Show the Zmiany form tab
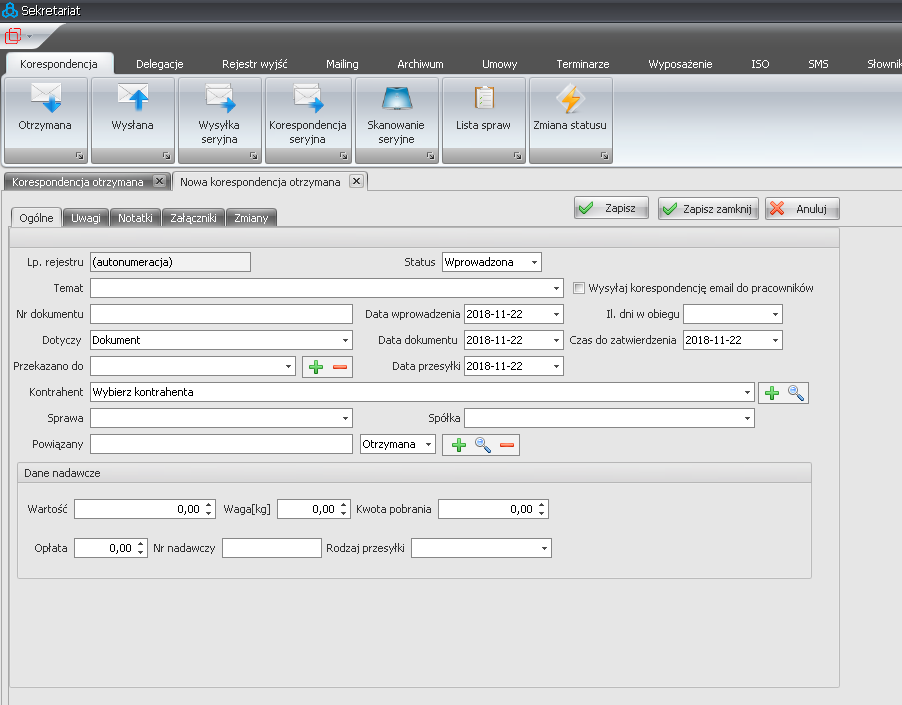This screenshot has width=902, height=705. [x=251, y=218]
